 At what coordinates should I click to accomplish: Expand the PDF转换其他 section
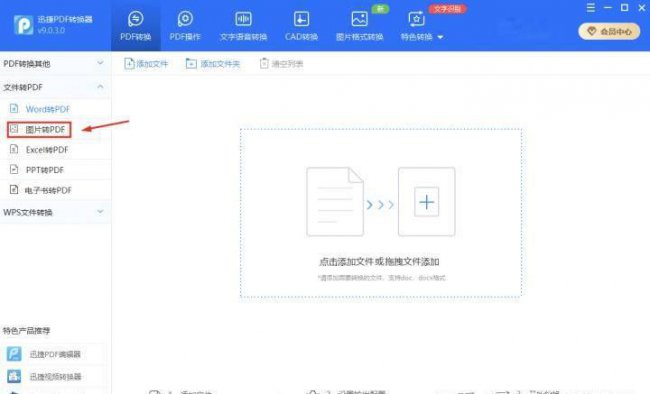tap(56, 63)
